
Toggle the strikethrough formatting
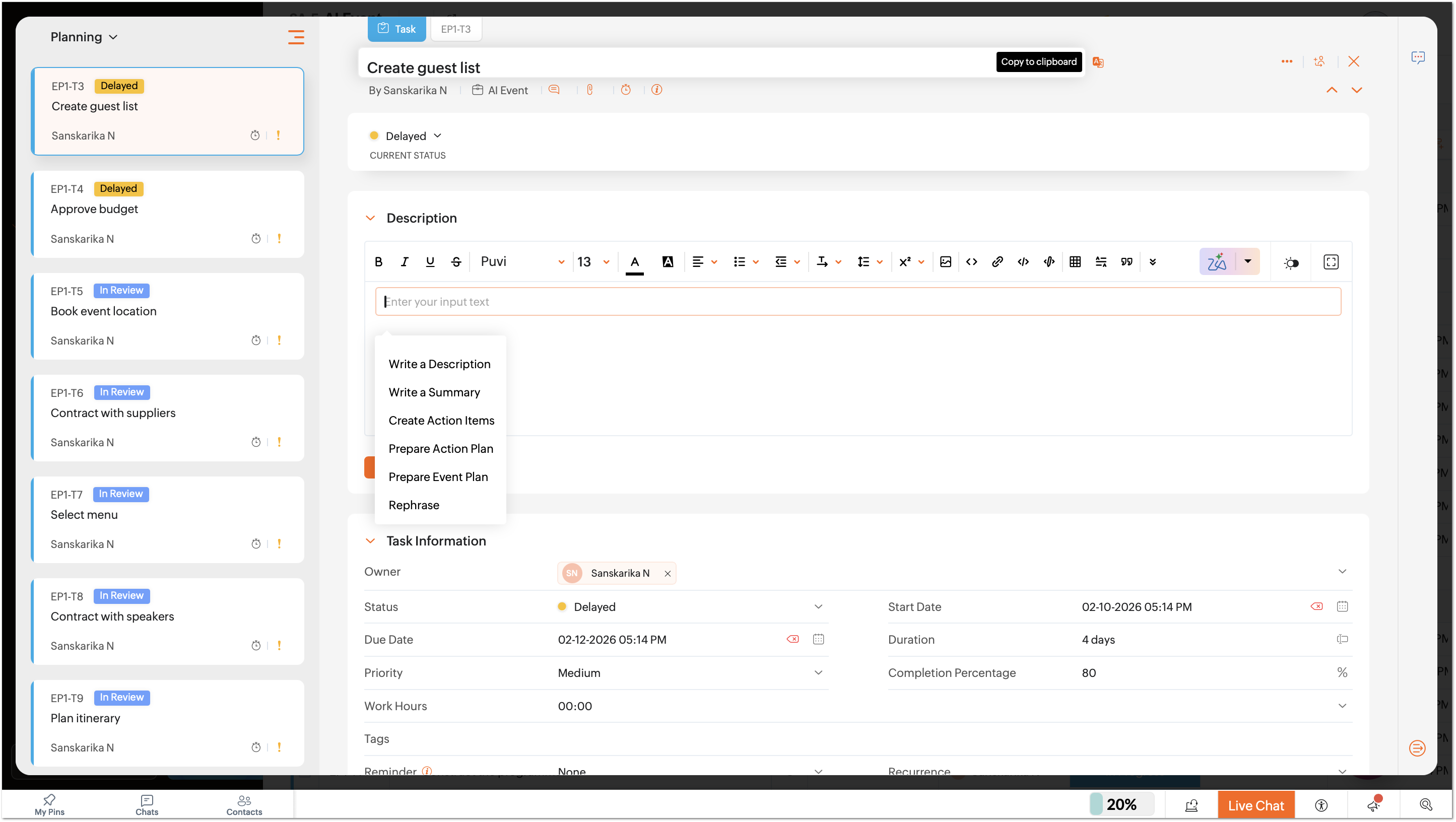pyautogui.click(x=456, y=261)
